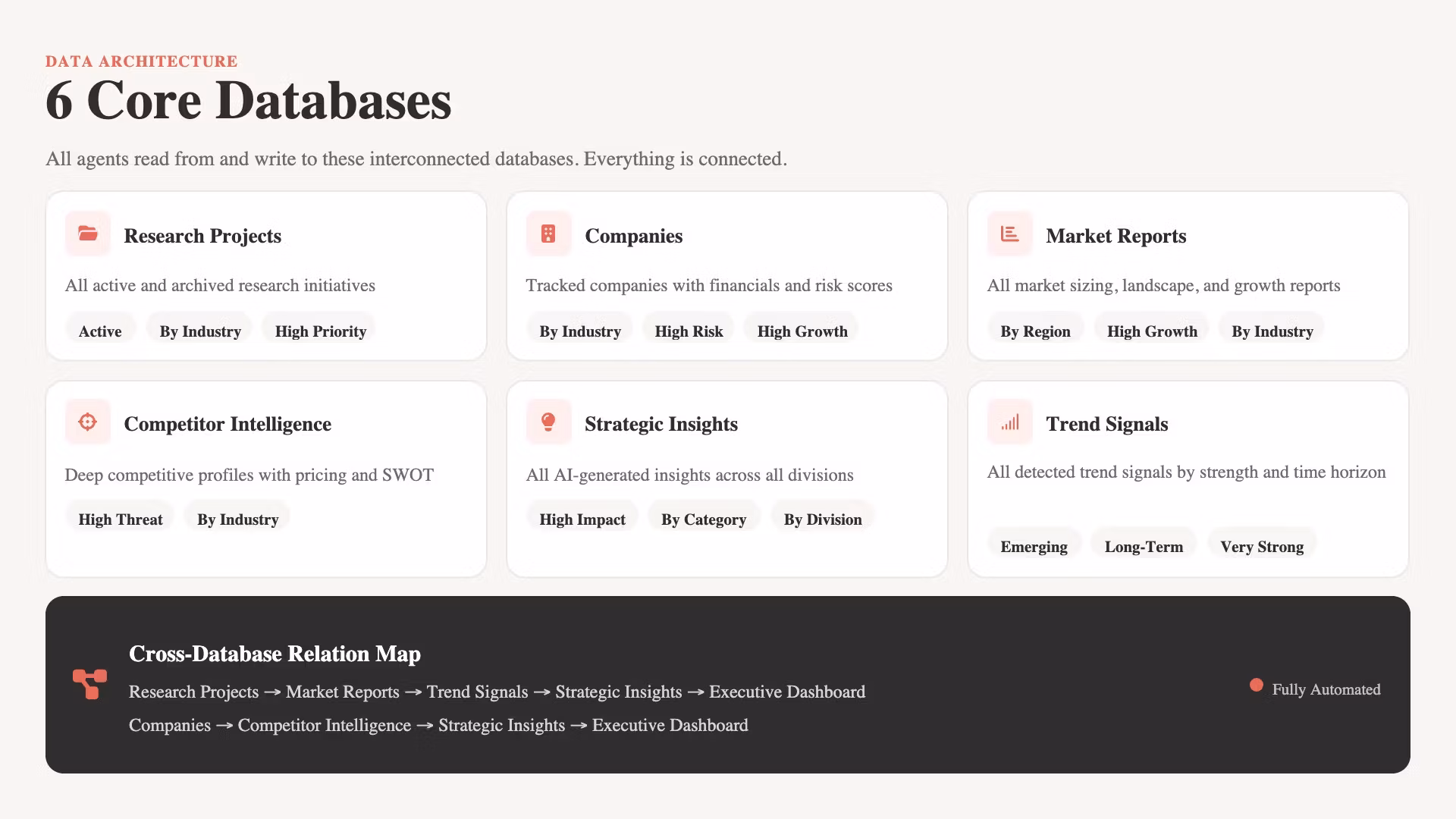Click the Cross-Database Relation Map heading
This screenshot has width=1456, height=819.
(275, 654)
